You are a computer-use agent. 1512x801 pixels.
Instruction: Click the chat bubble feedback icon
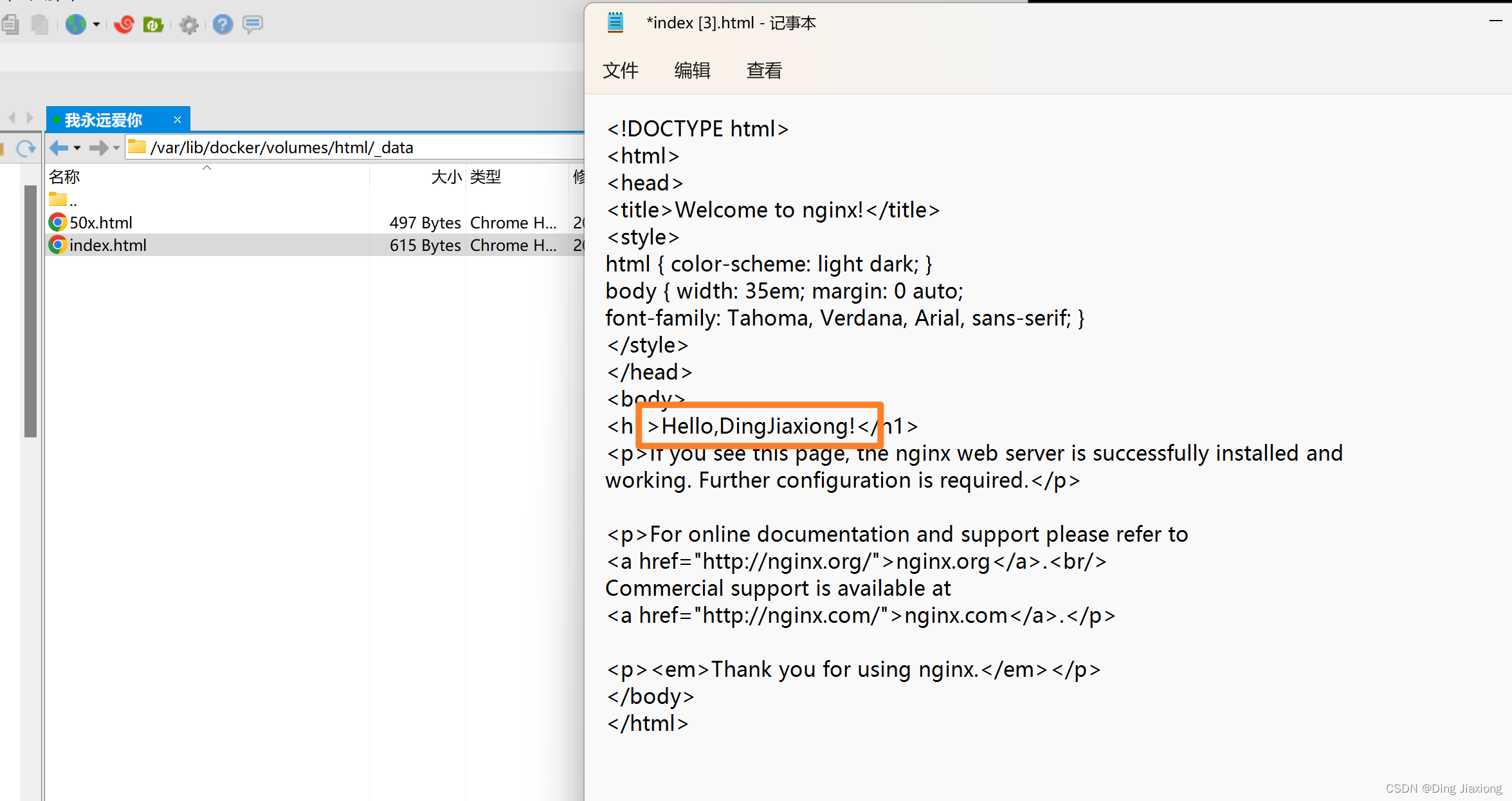coord(253,24)
